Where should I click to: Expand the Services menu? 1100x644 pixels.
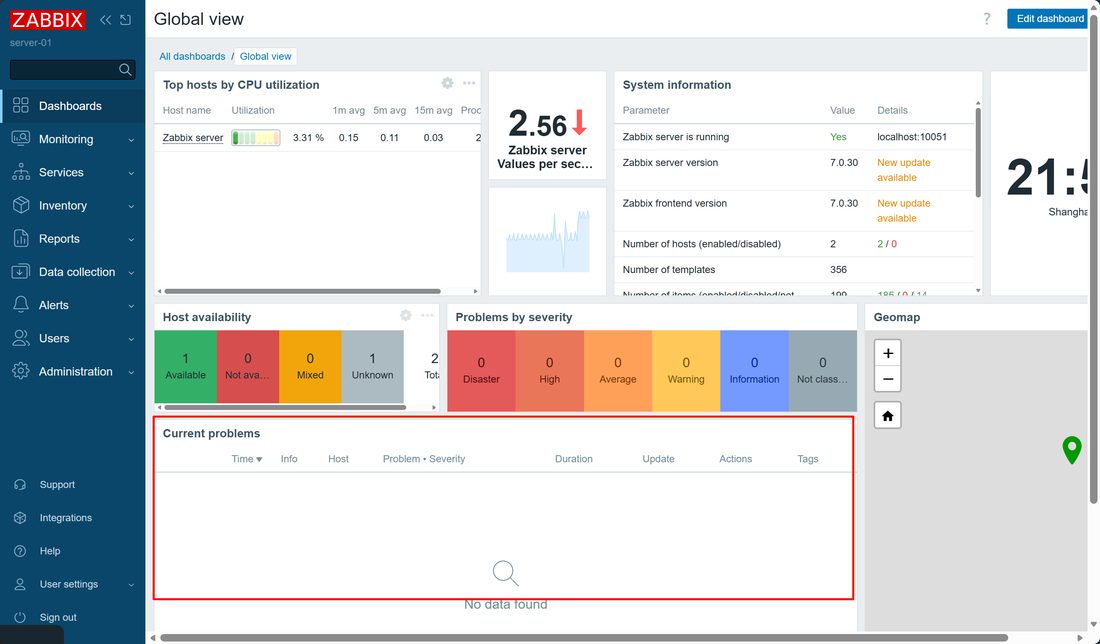pyautogui.click(x=73, y=173)
